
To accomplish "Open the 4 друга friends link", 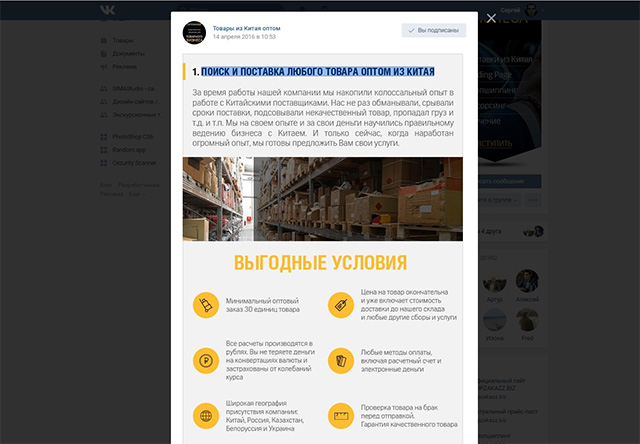I will click(490, 231).
